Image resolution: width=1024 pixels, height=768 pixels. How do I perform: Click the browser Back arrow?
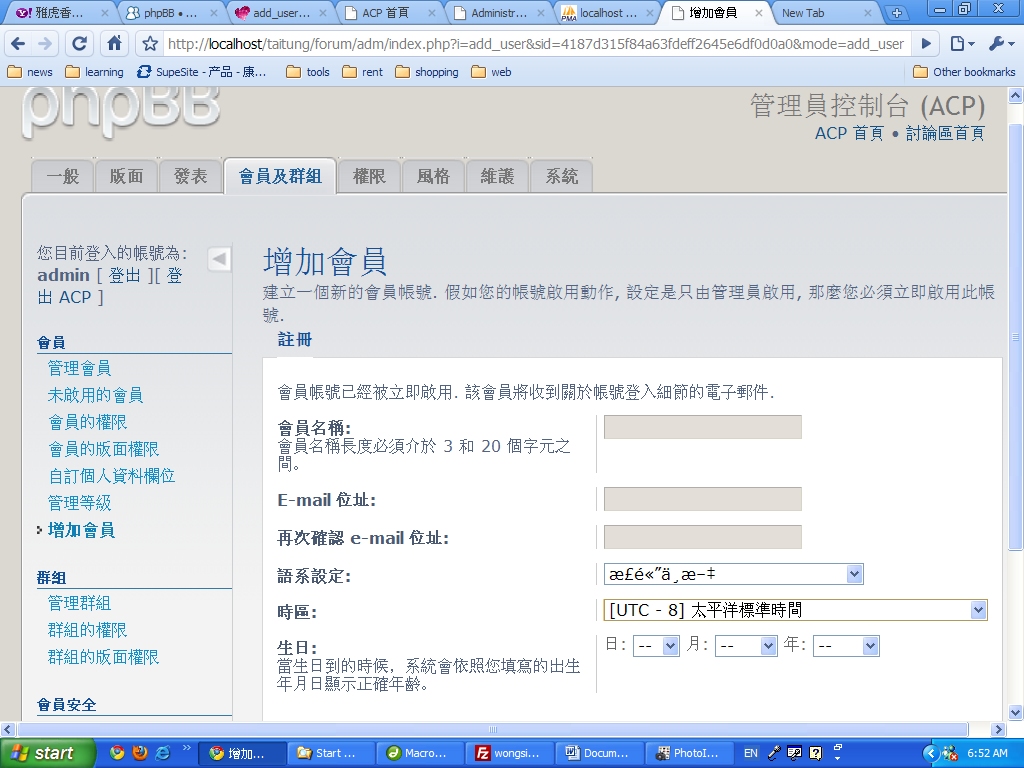[18, 44]
